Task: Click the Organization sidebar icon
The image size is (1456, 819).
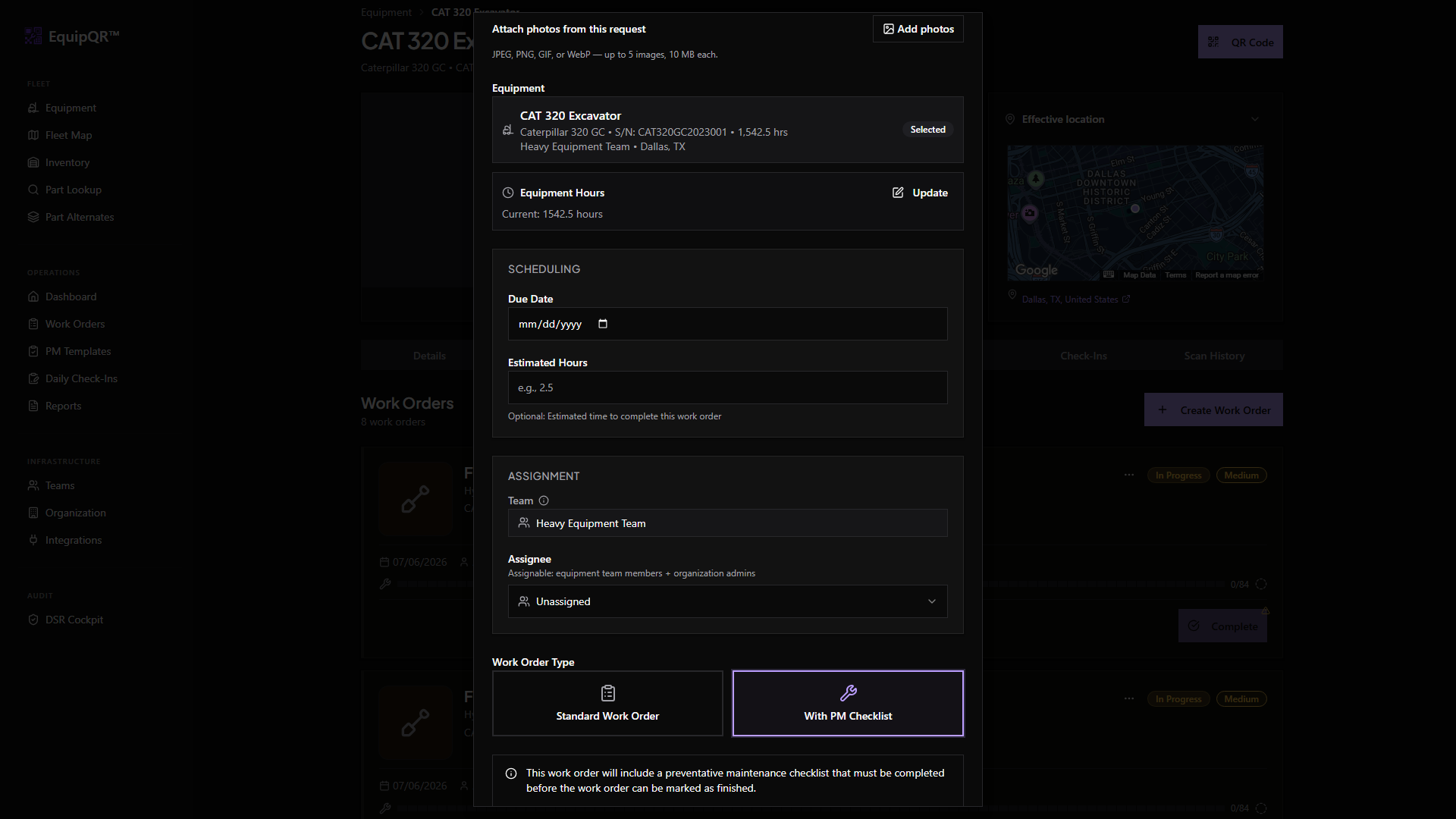Action: pyautogui.click(x=33, y=513)
